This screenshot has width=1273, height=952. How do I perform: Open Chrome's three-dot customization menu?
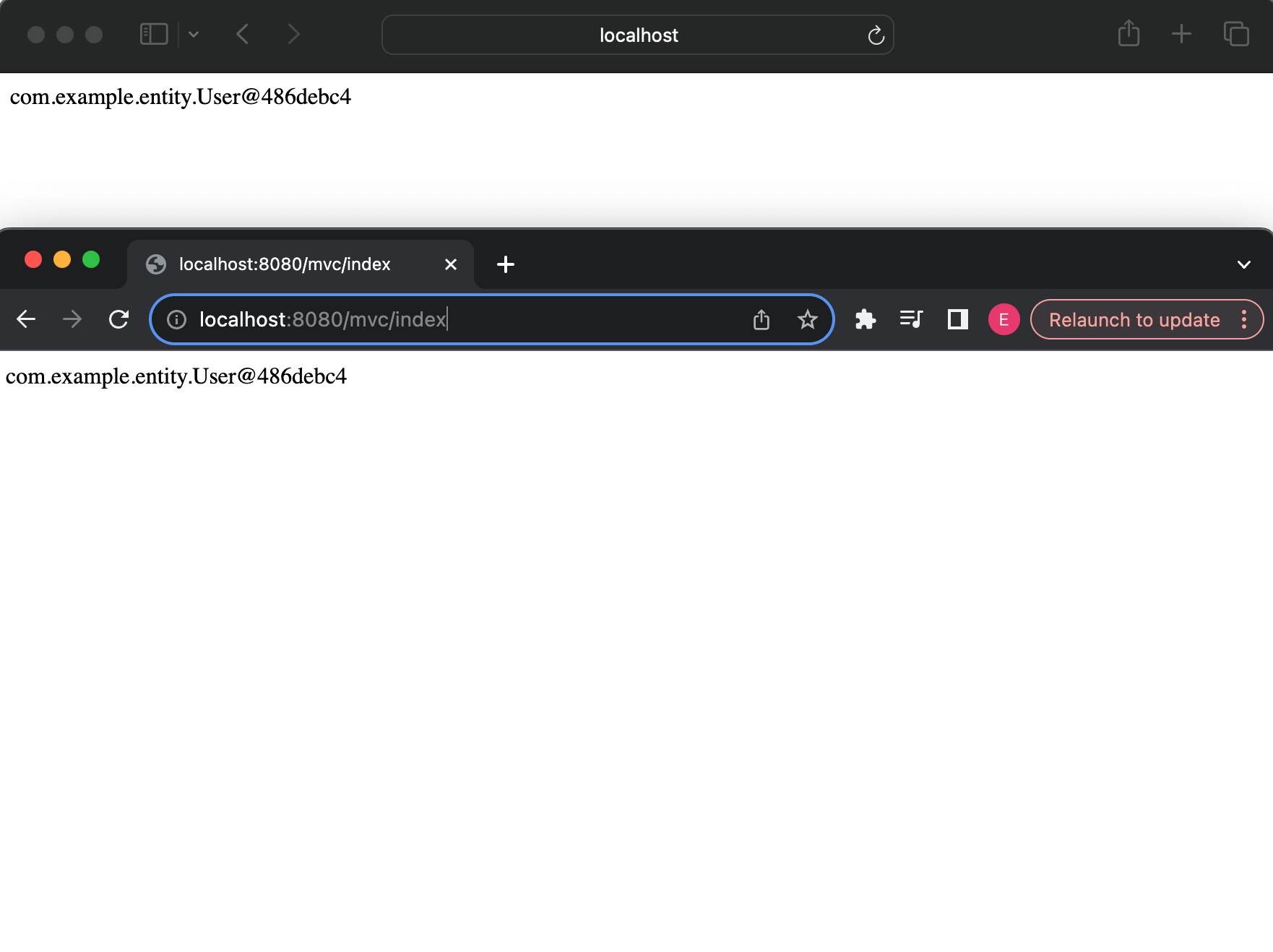(1244, 319)
